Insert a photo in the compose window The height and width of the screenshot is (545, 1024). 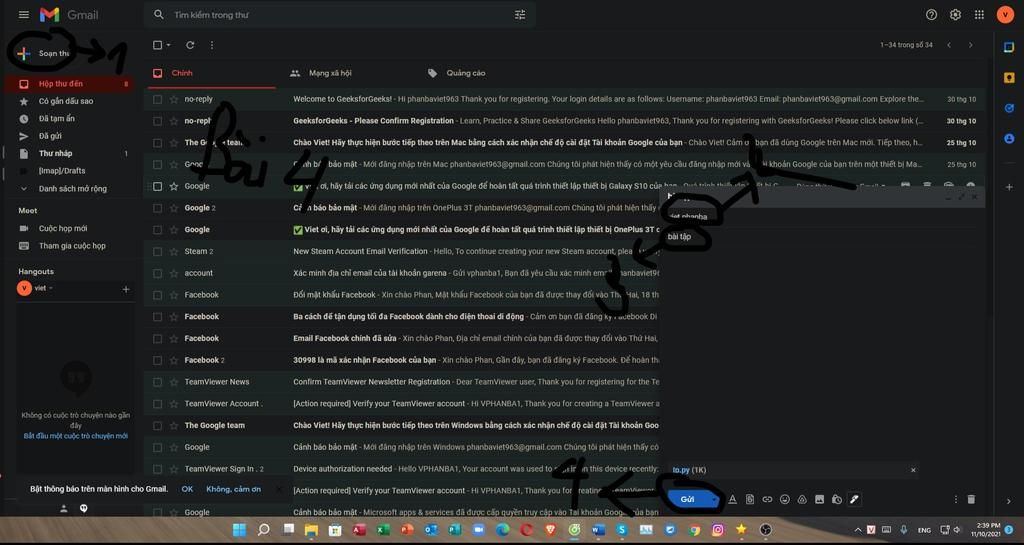pyautogui.click(x=819, y=499)
